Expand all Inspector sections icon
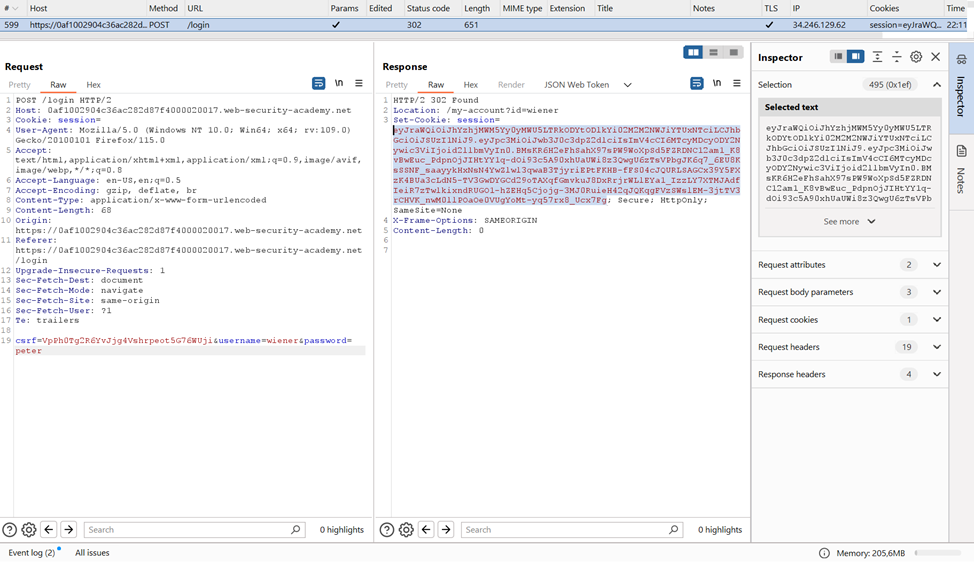Screen dimensions: 974x562 tap(877, 57)
